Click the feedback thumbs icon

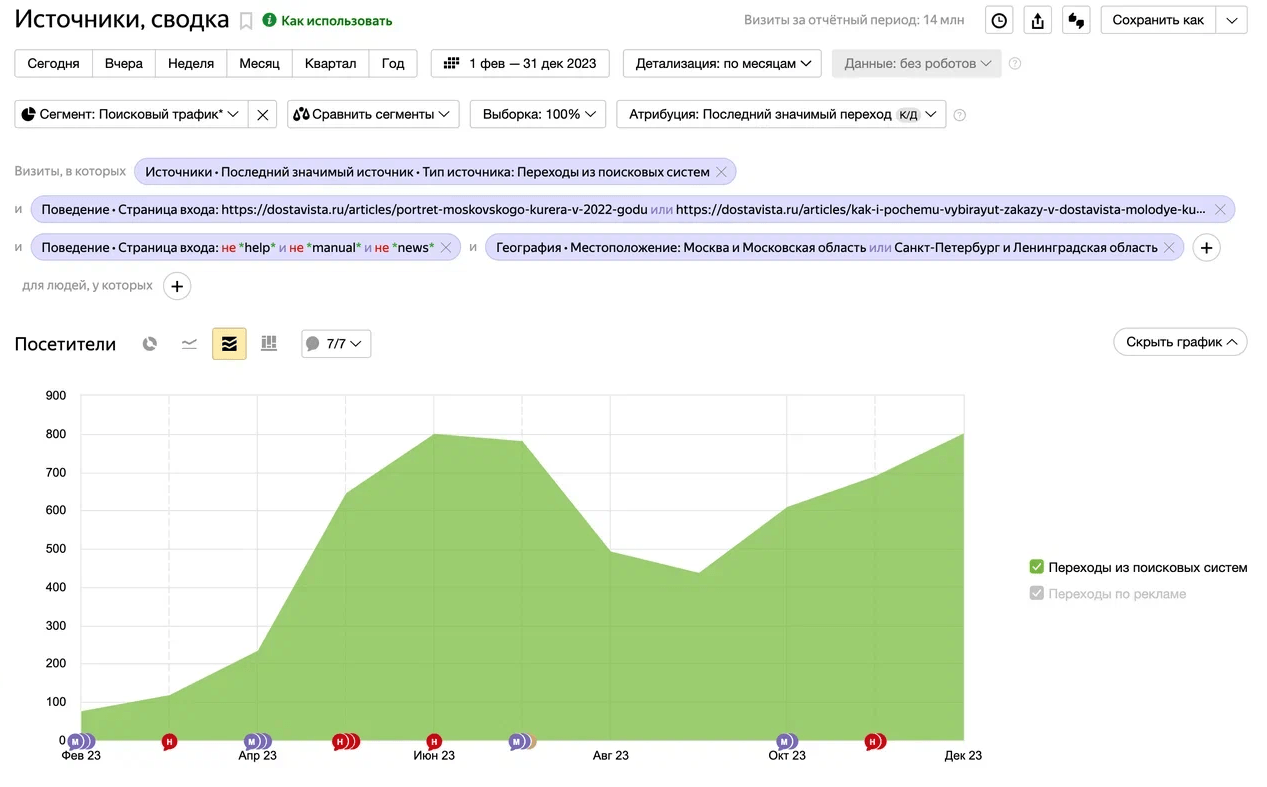click(x=1076, y=20)
